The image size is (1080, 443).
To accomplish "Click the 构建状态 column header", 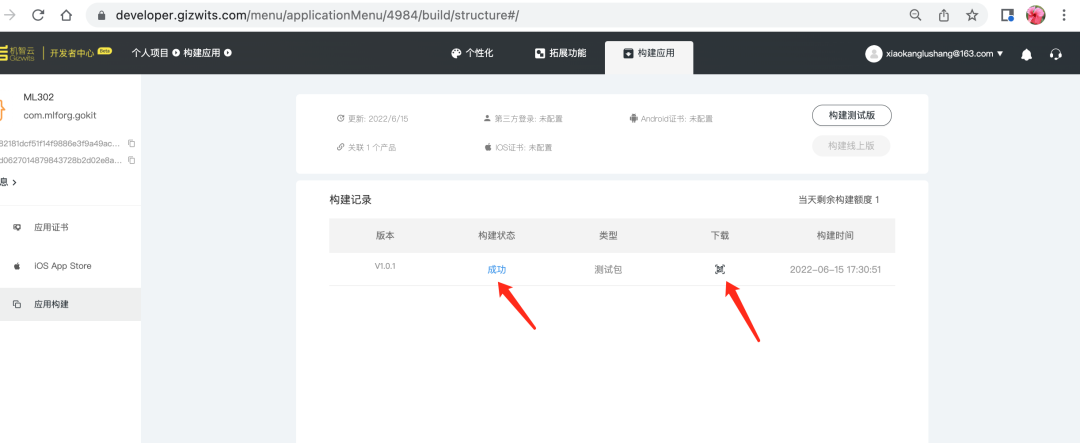I will click(497, 236).
